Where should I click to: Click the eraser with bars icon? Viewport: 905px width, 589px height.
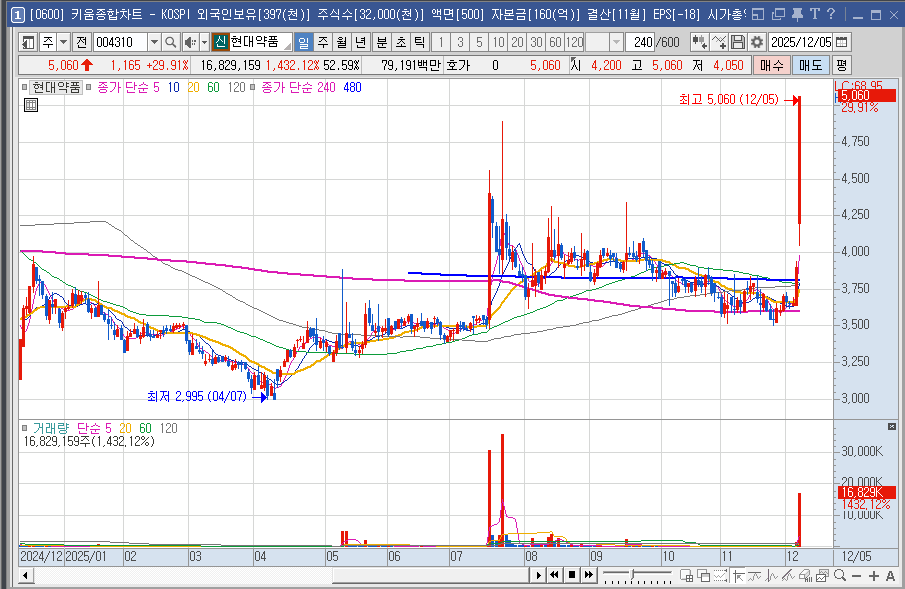pyautogui.click(x=805, y=575)
